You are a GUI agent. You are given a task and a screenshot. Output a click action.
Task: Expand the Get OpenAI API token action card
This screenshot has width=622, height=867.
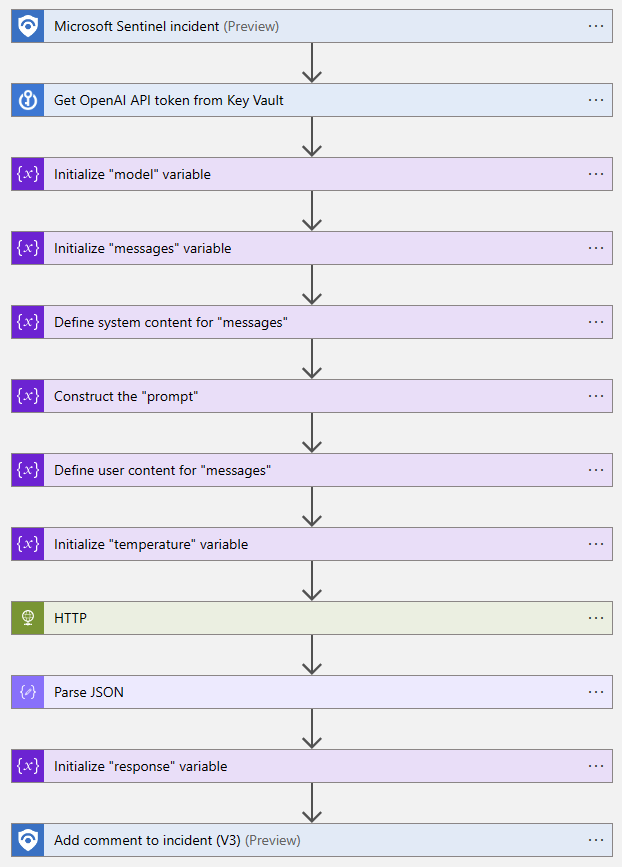click(300, 100)
